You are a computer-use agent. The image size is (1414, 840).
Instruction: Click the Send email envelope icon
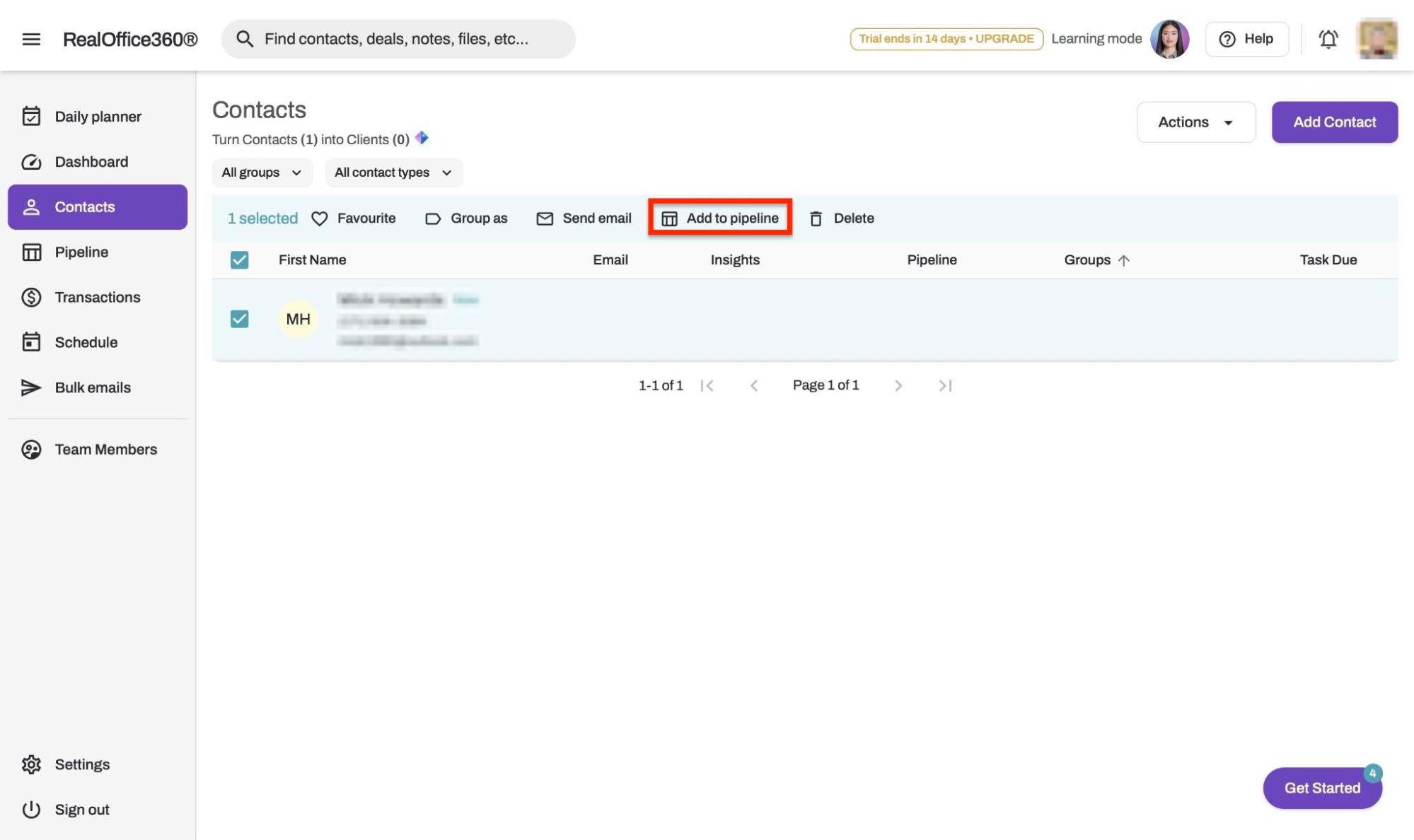click(544, 218)
